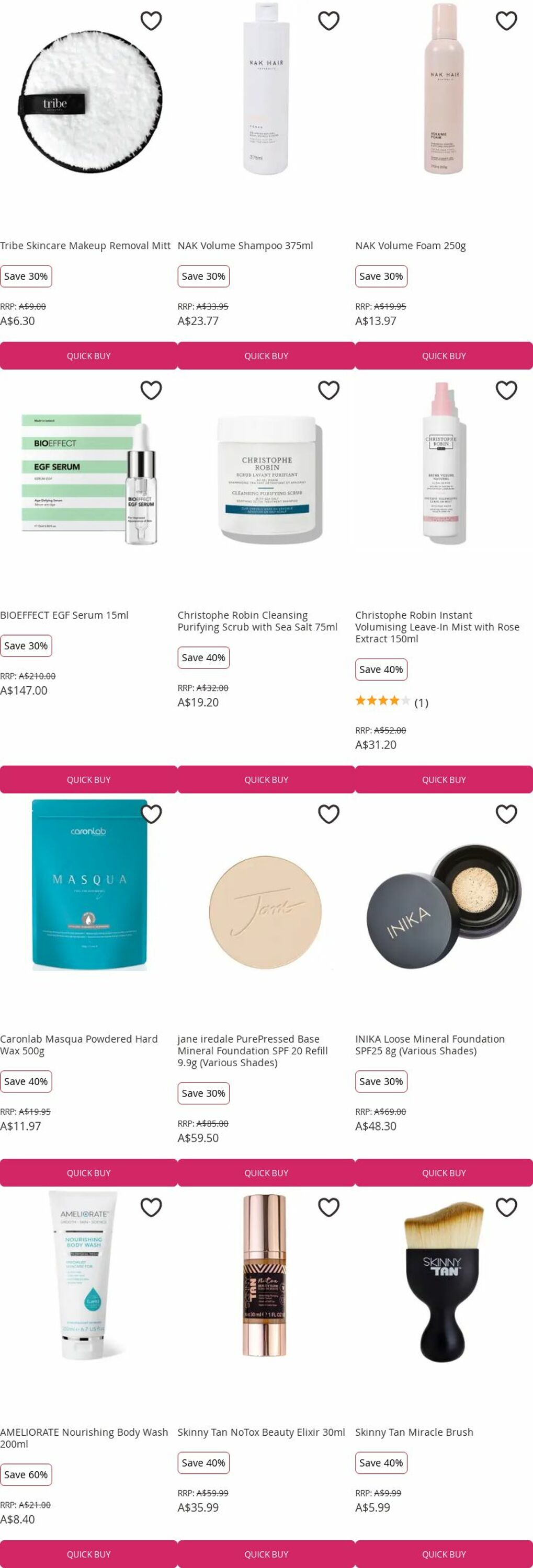Quick buy the NAK Volume Foam 250g

[444, 355]
